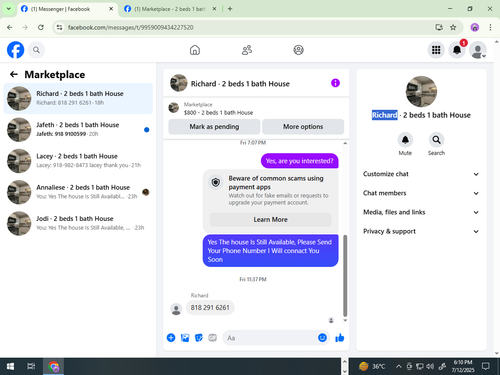Open the emoji picker smiley
This screenshot has width=500, height=375.
(322, 338)
